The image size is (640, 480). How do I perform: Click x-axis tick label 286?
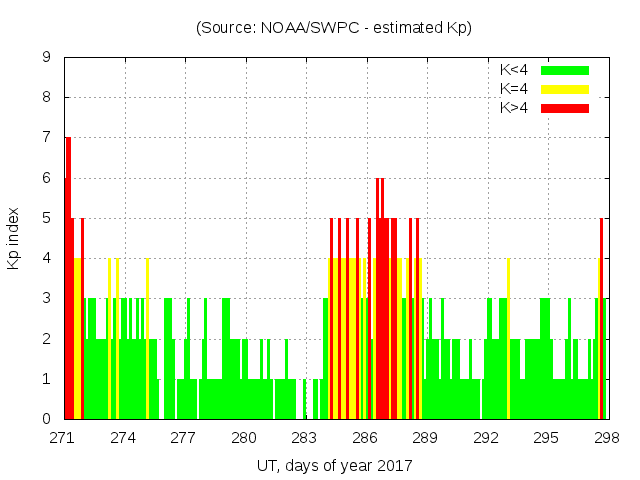[x=365, y=438]
